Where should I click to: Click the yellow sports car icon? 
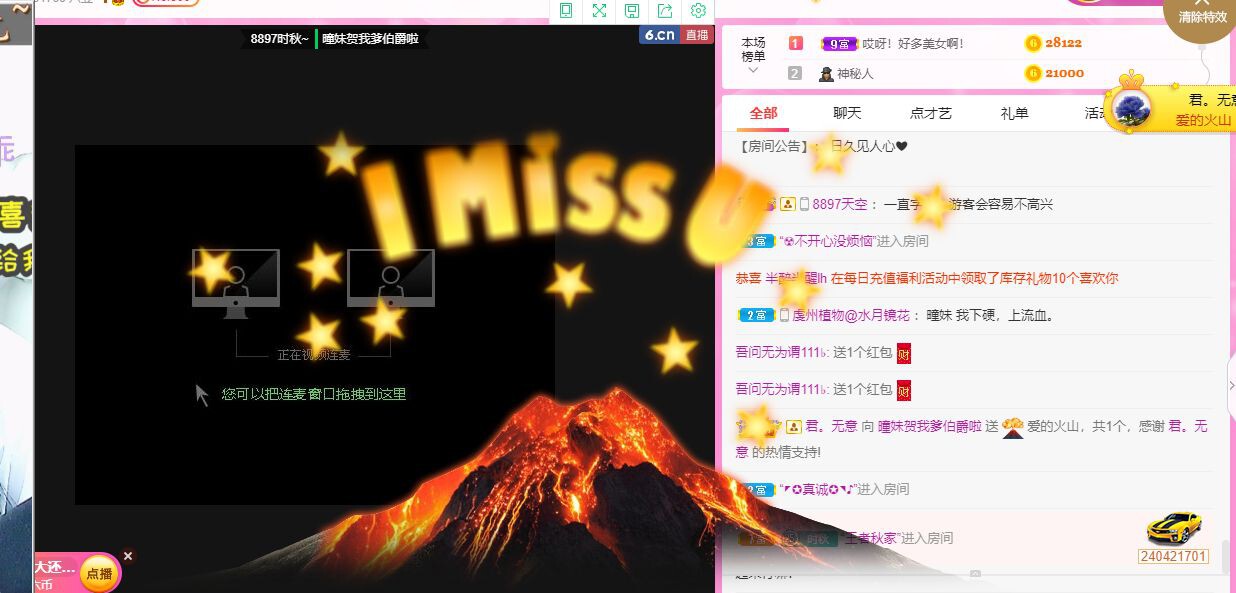(1173, 527)
